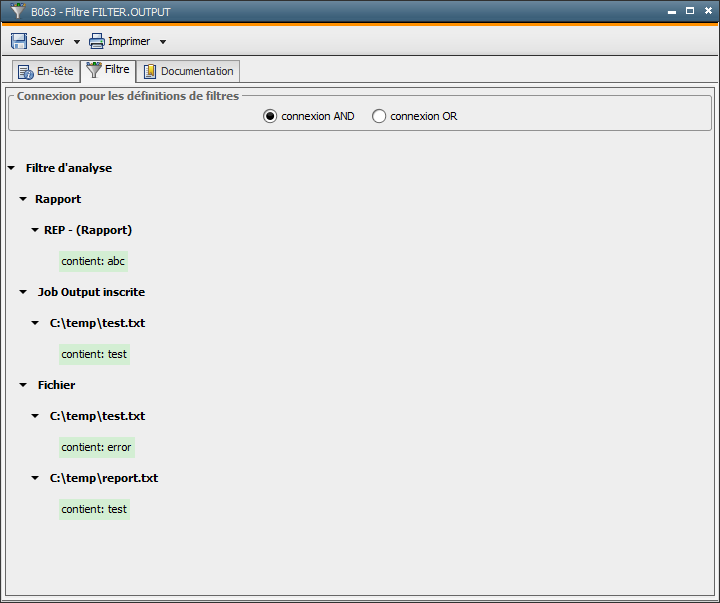Select 'contient: test' under Job Output inscrite
Viewport: 720px width, 603px height.
[94, 355]
